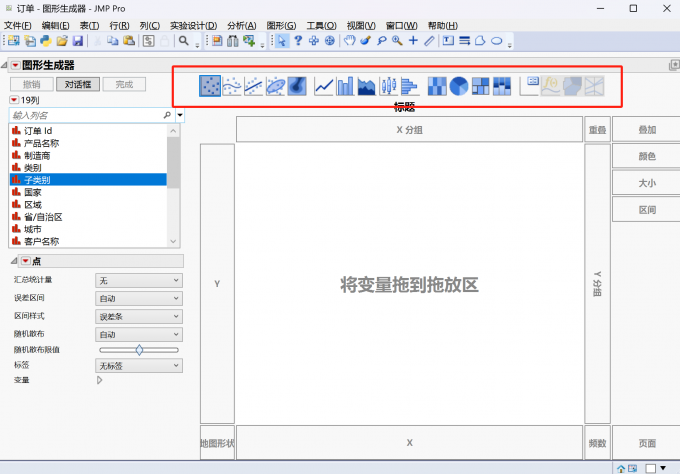Open the 图形(G) menu

coord(281,26)
